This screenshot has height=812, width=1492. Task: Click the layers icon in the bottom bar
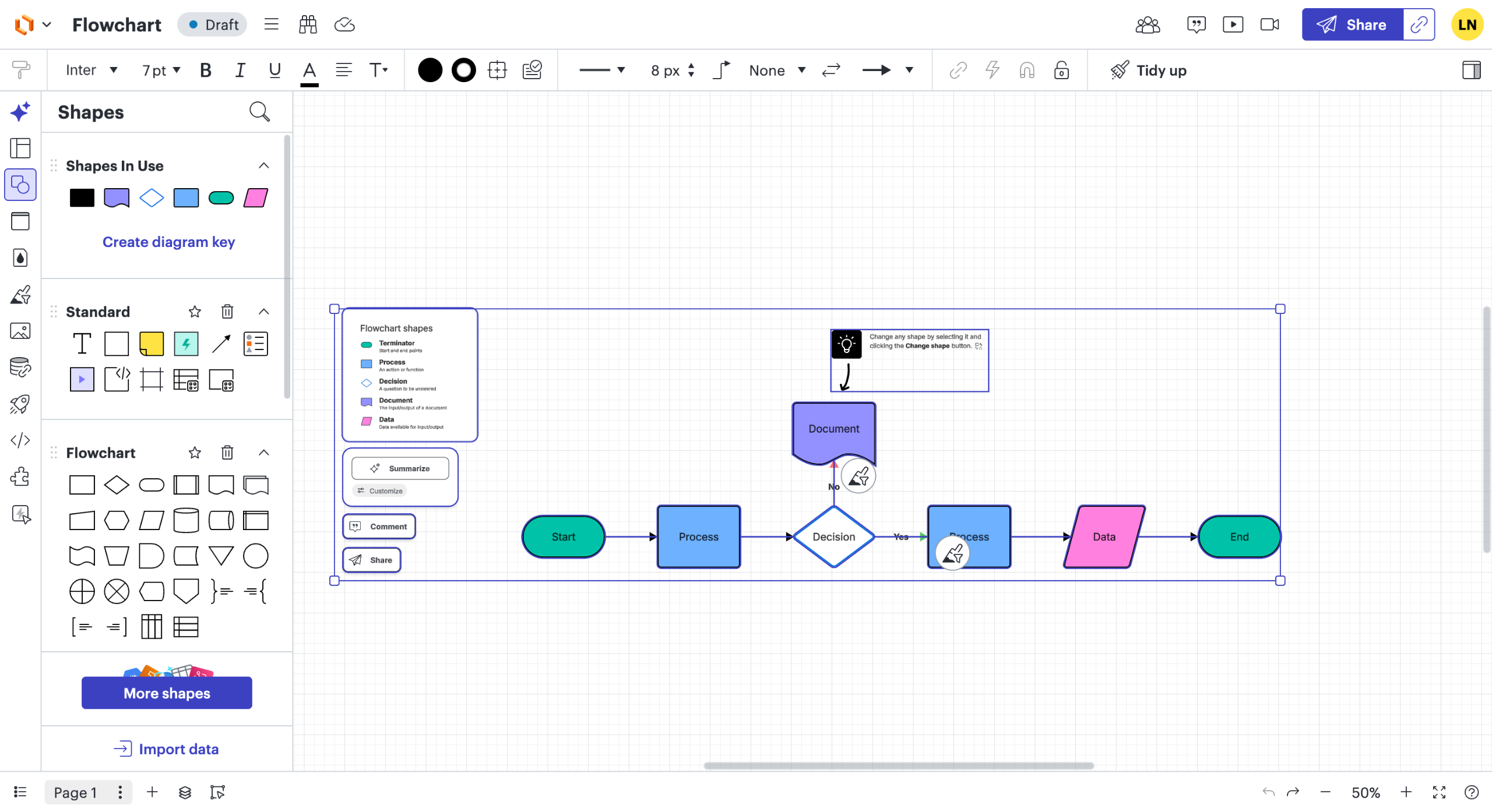tap(185, 792)
